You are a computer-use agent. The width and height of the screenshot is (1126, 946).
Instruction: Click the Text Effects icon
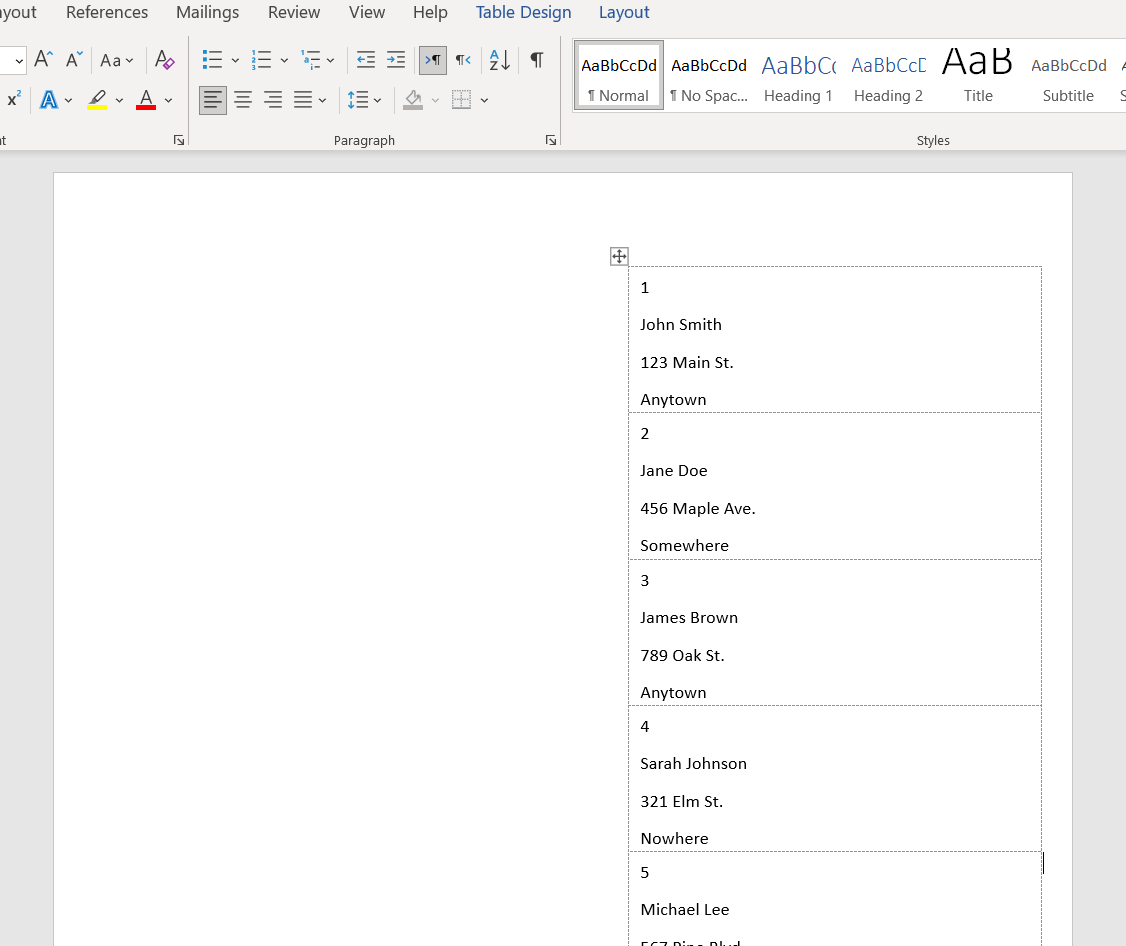coord(47,99)
